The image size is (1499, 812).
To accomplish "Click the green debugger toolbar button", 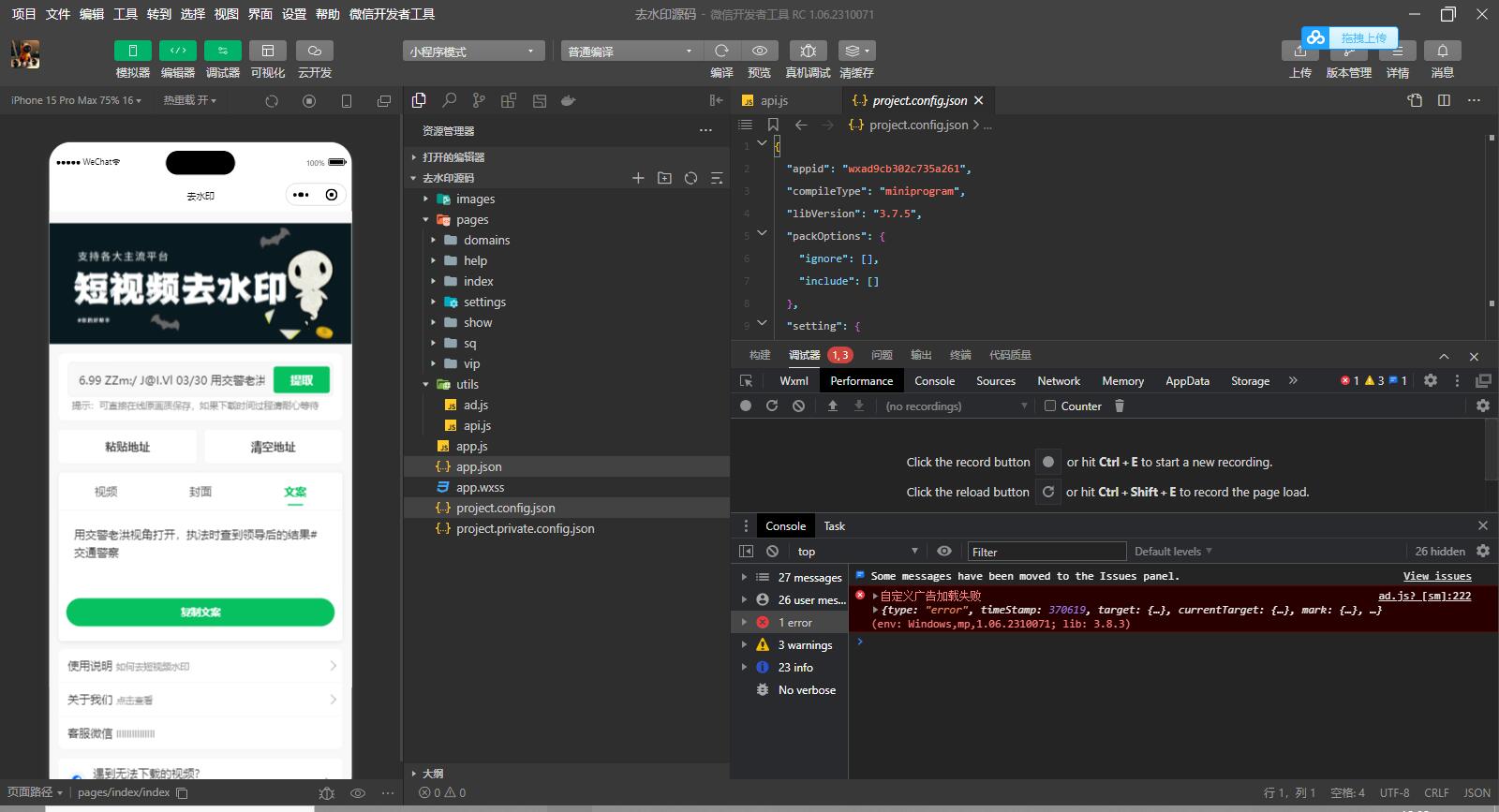I will pos(222,51).
